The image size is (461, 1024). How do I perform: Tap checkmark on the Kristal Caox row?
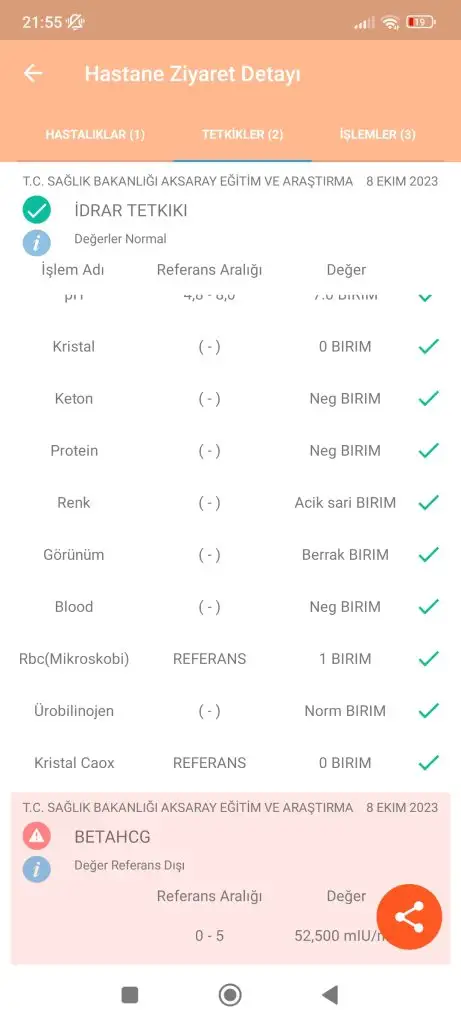click(428, 763)
